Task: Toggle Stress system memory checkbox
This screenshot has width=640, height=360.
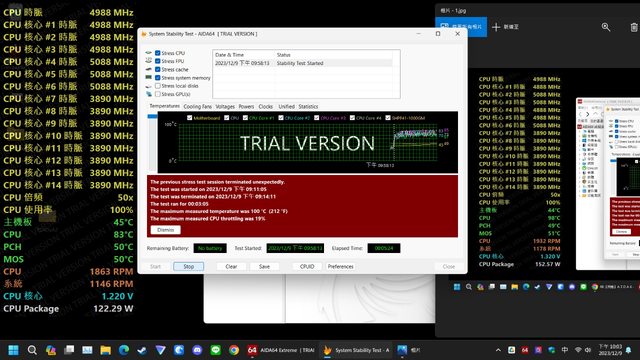Action: (158, 78)
